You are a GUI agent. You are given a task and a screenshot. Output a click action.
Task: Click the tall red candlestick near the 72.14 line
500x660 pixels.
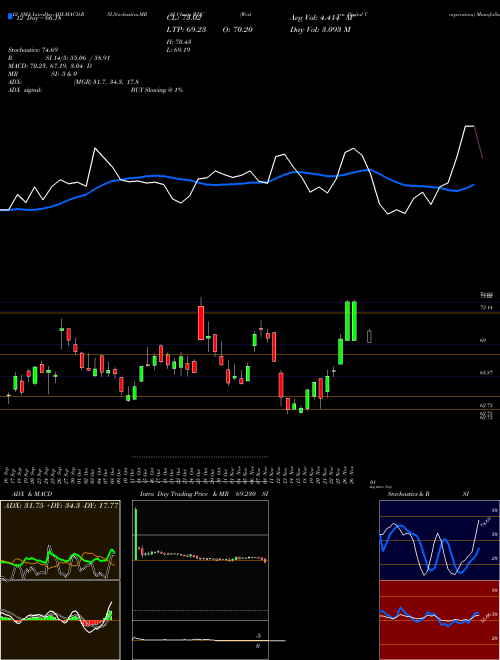coord(201,322)
